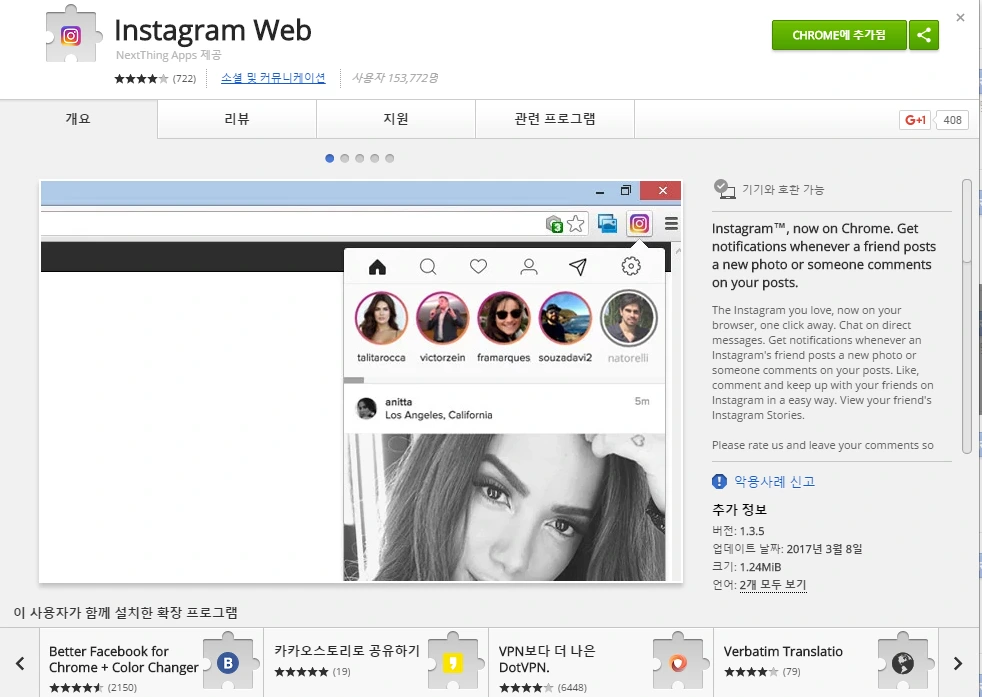Click the paper plane direct message icon
This screenshot has width=982, height=697.
578,267
